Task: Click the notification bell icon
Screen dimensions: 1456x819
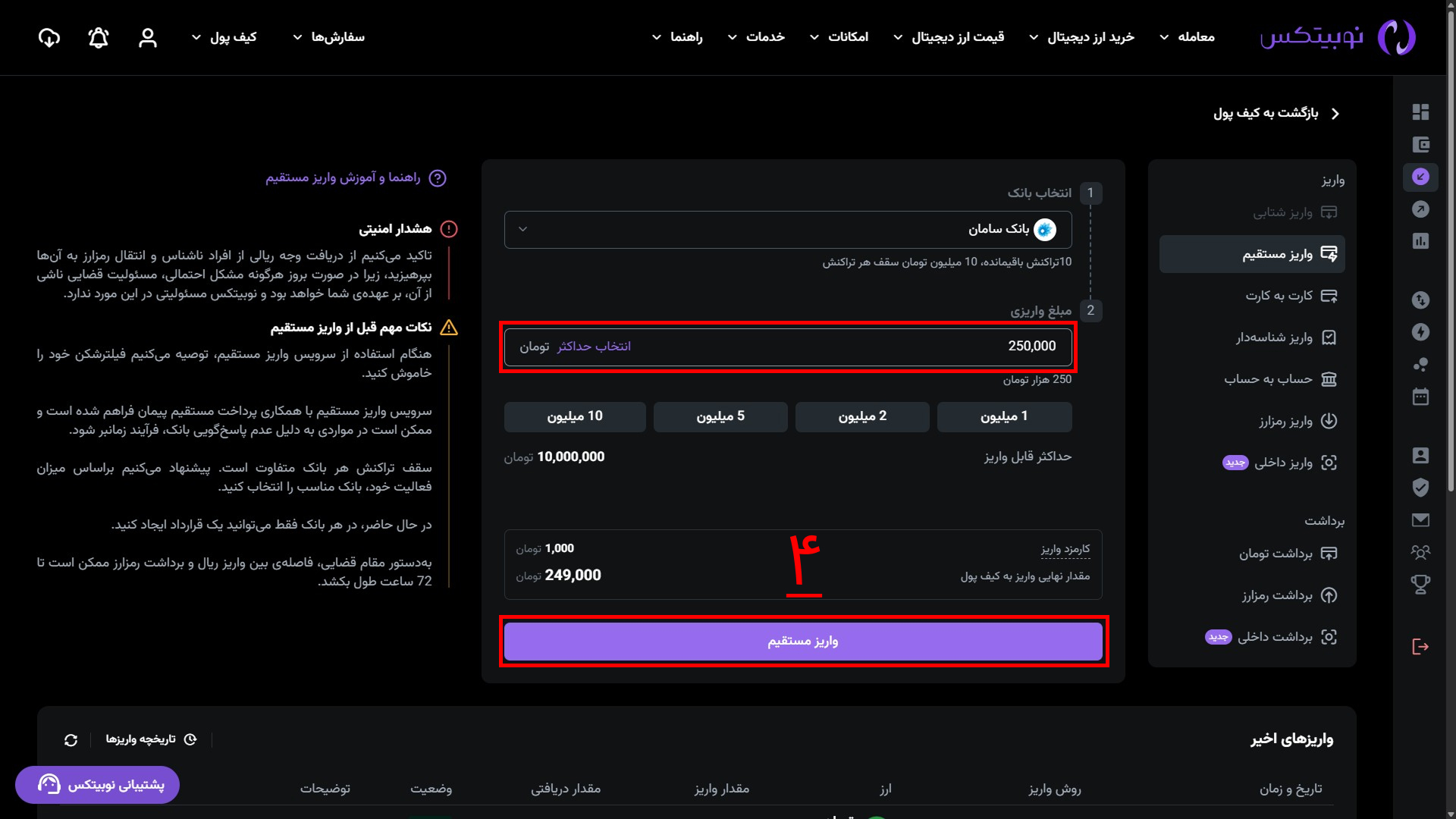Action: [x=99, y=38]
